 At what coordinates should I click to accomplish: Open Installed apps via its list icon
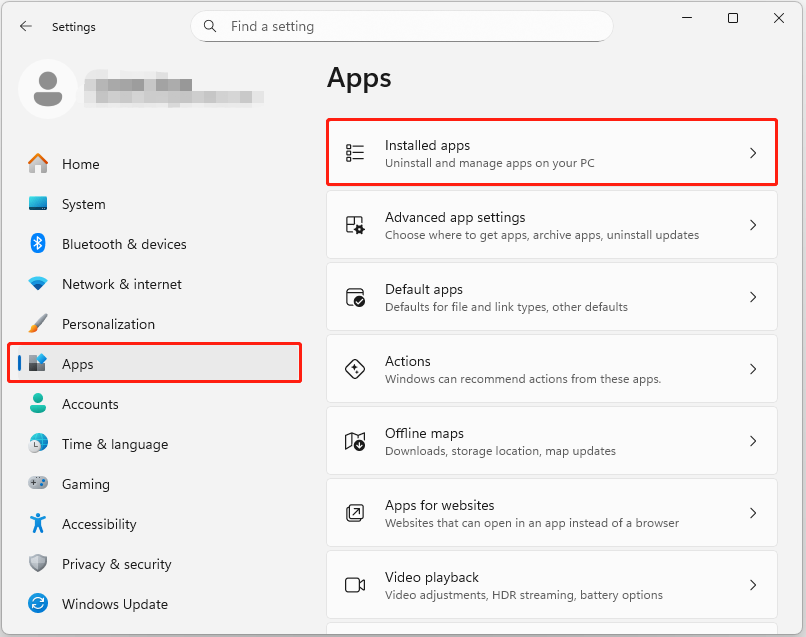pos(355,152)
